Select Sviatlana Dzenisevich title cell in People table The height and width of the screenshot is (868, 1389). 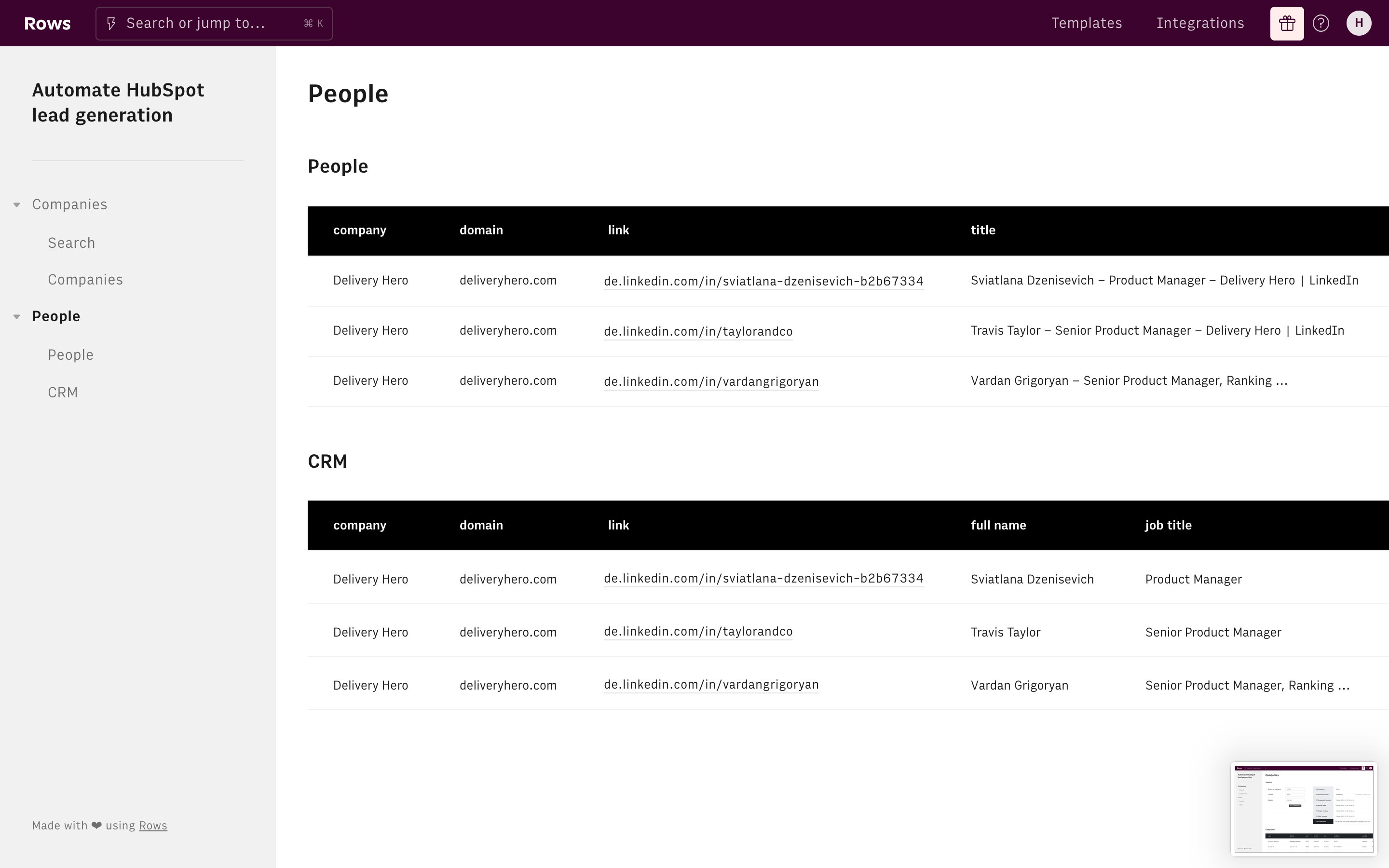[x=1164, y=281]
